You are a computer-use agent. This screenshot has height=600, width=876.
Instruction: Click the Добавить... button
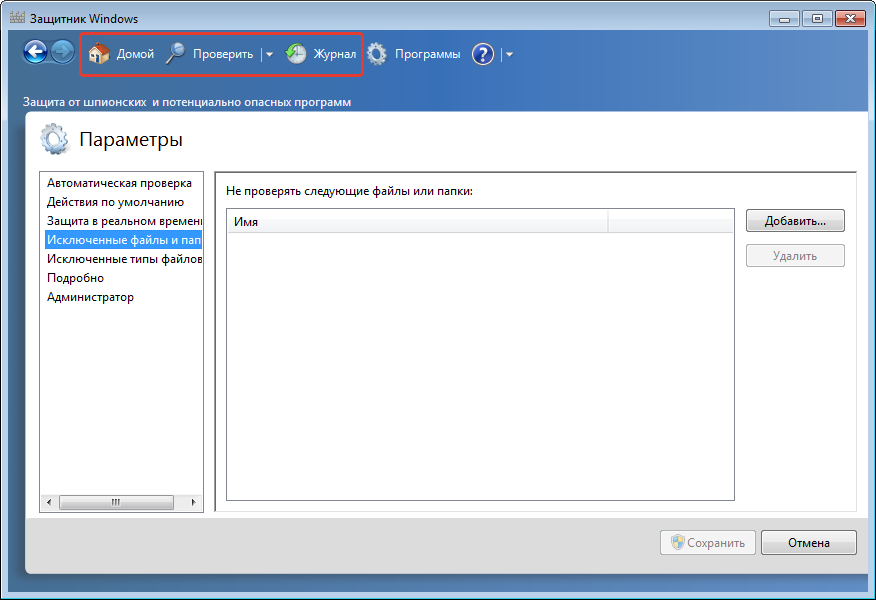pyautogui.click(x=795, y=221)
